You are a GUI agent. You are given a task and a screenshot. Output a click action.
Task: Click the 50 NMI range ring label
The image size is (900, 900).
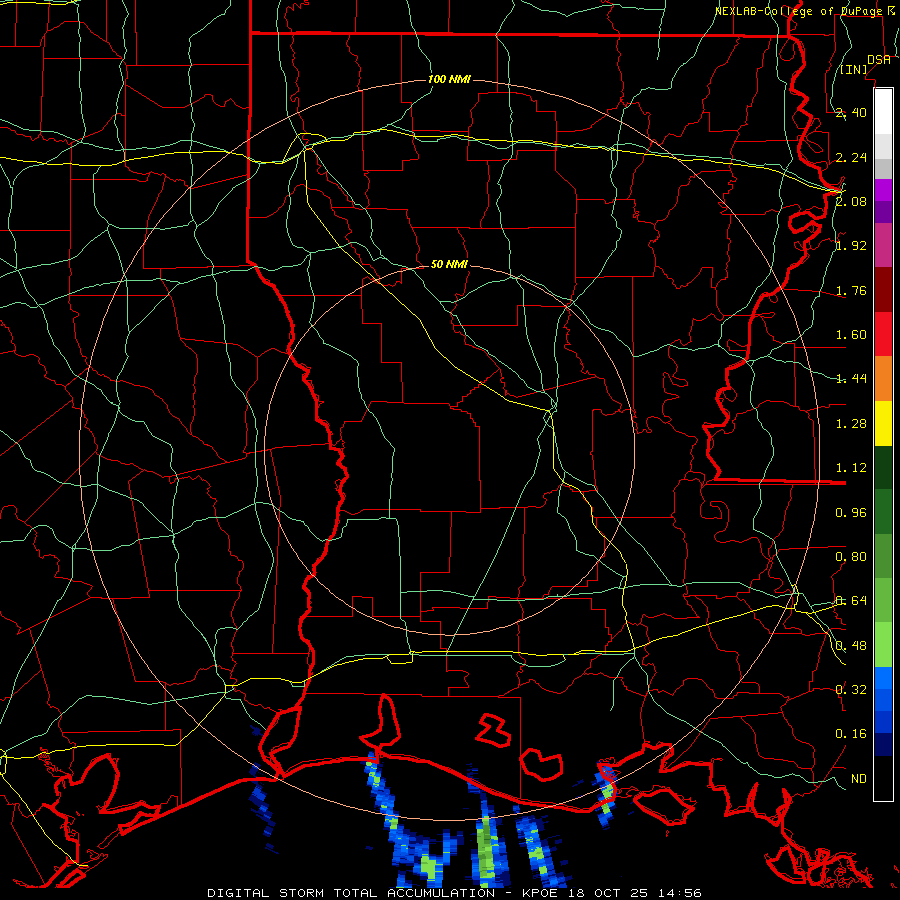pos(449,264)
